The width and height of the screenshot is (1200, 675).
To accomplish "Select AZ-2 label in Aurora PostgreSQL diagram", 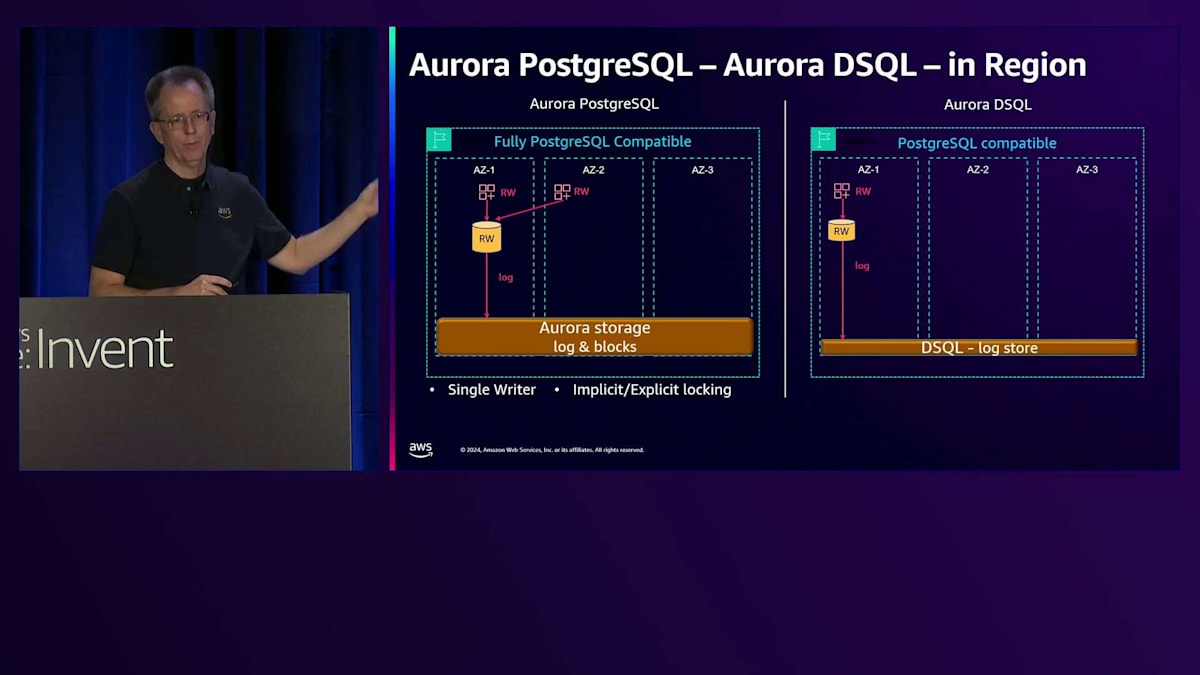I will pos(594,171).
